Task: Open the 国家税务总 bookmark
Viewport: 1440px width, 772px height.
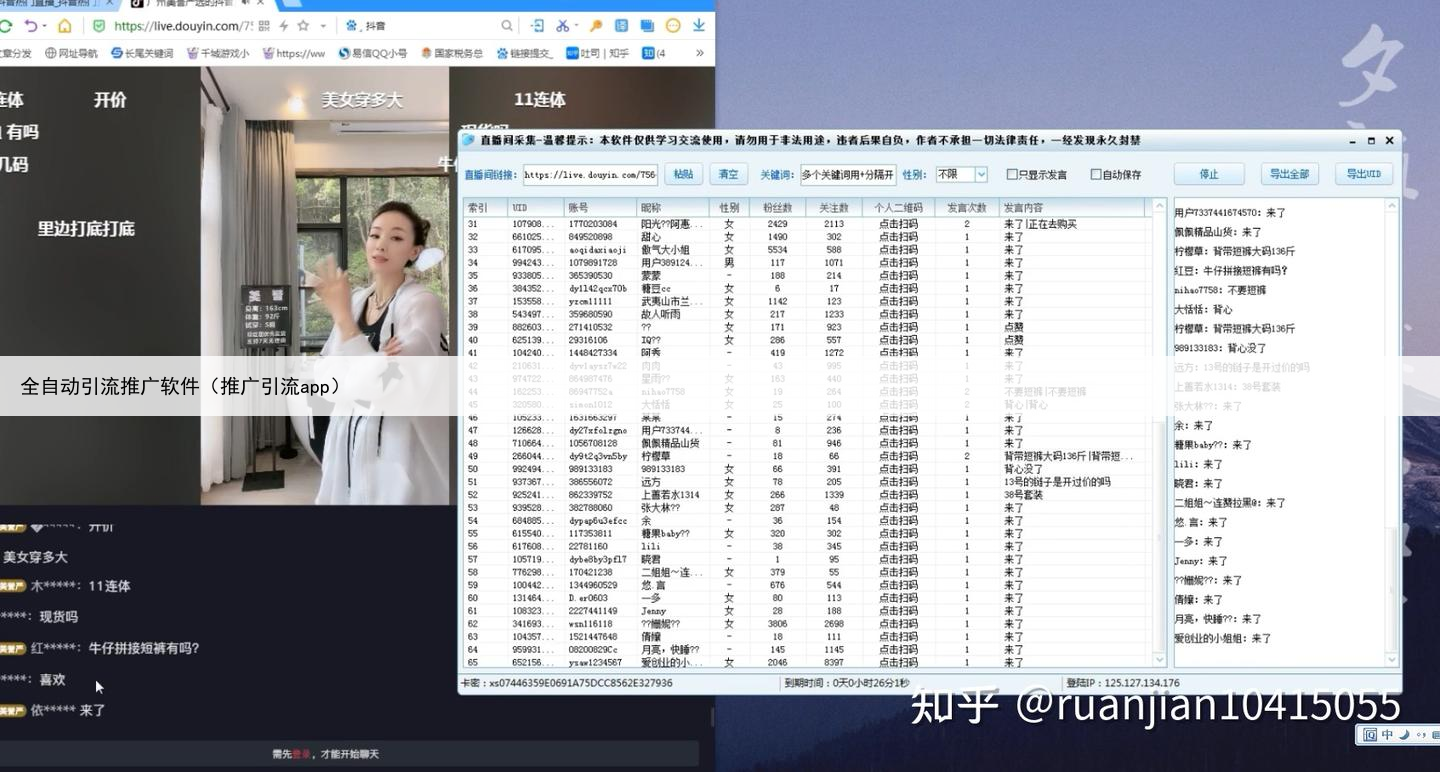Action: pyautogui.click(x=452, y=53)
